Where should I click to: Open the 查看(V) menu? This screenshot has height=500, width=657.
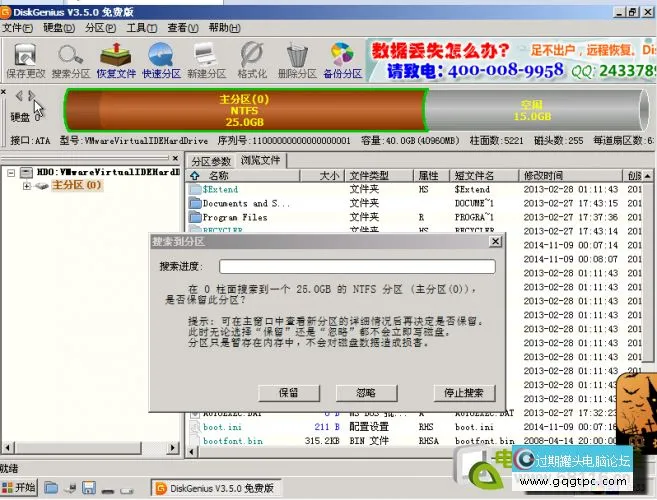coord(183,28)
